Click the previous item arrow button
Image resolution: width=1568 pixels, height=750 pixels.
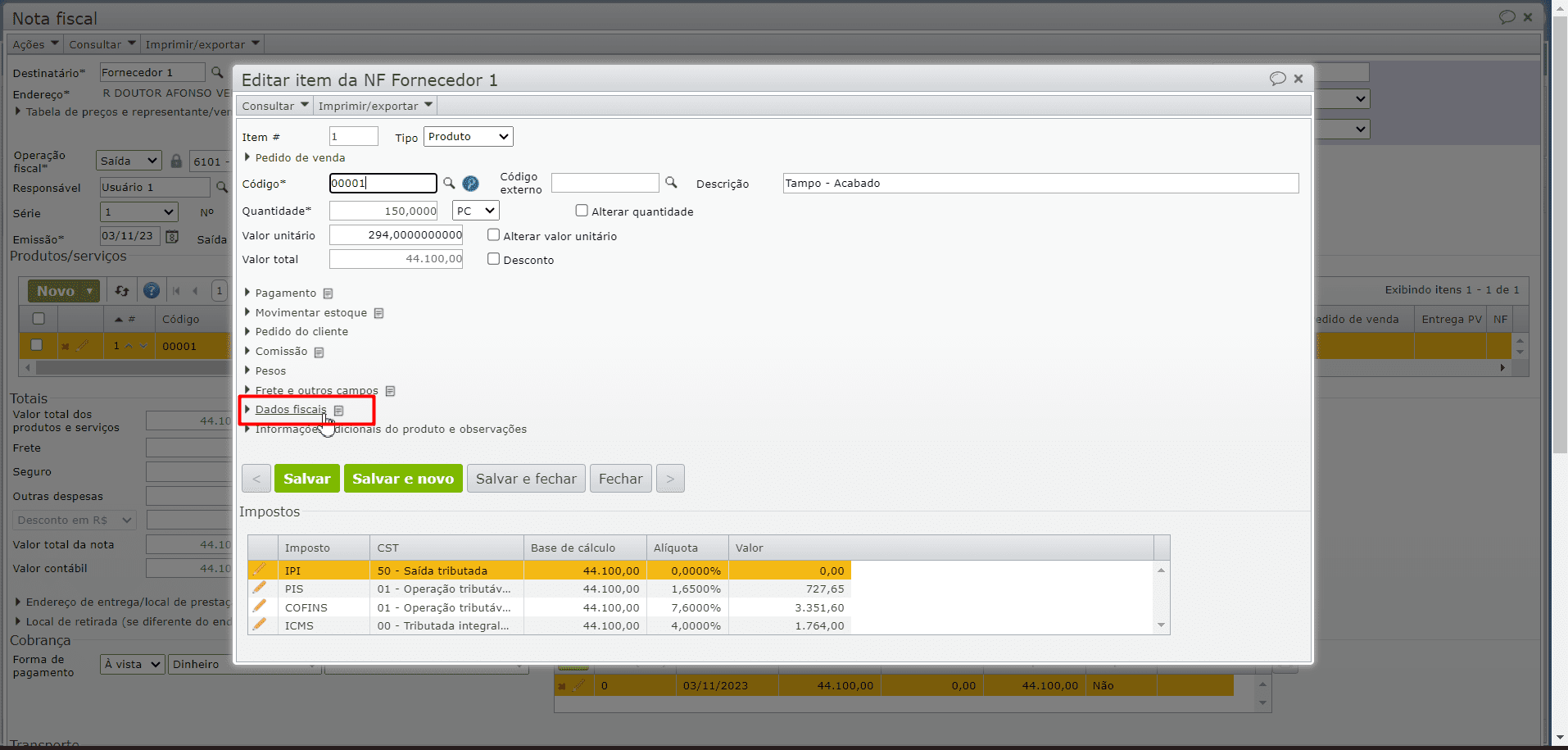point(256,479)
